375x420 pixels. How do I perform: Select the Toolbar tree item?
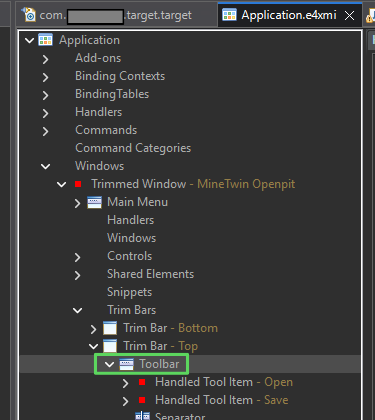(x=159, y=364)
